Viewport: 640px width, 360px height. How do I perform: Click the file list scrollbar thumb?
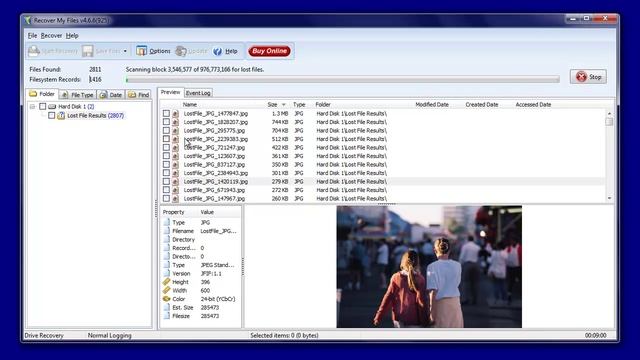pyautogui.click(x=609, y=122)
